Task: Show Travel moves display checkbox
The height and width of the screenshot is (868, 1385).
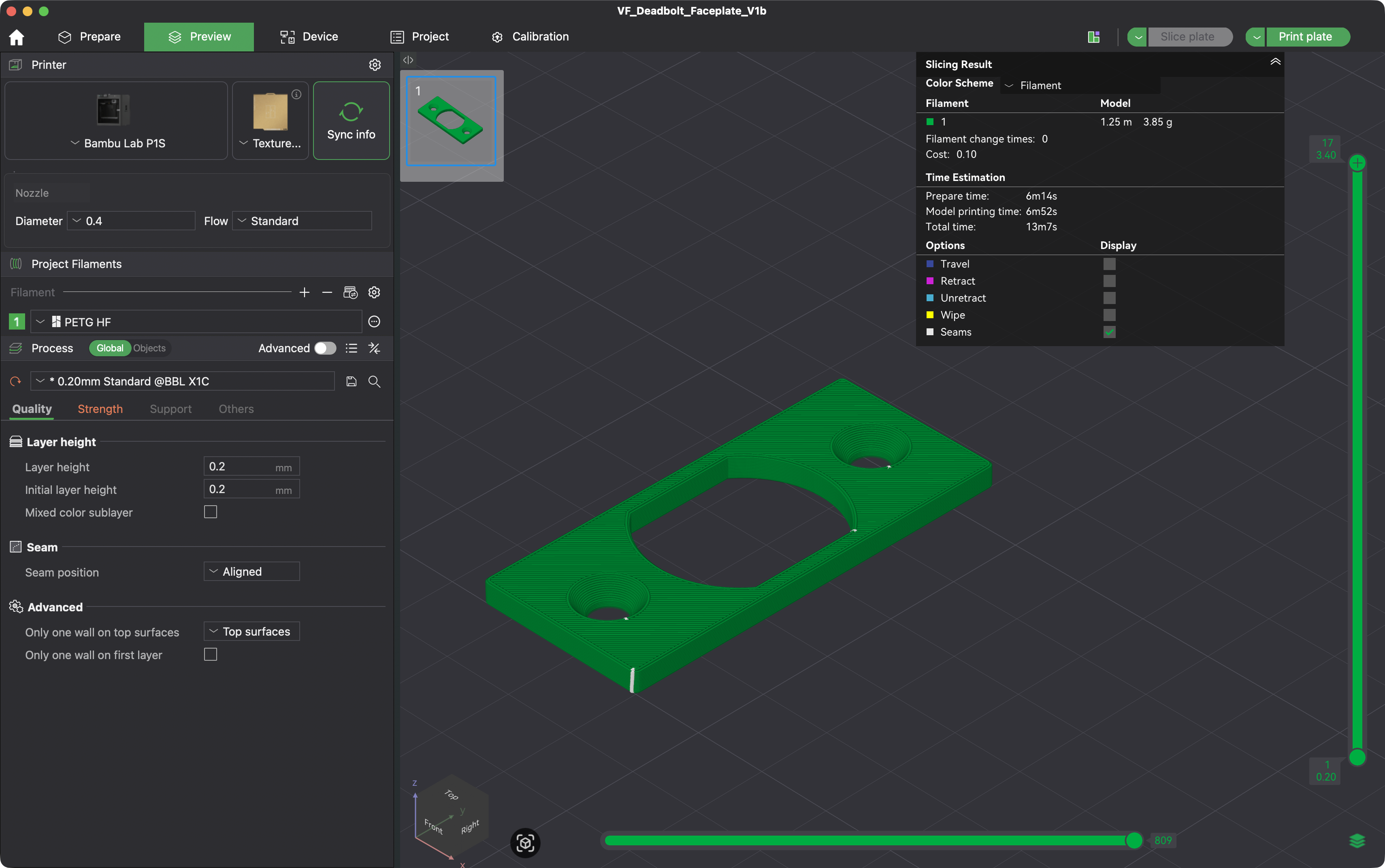Action: click(x=1109, y=264)
